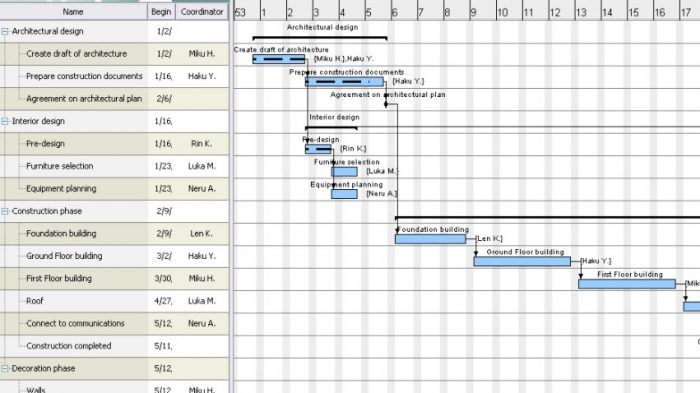Click the Architectural design summary bar
The image size is (700, 393).
(320, 38)
